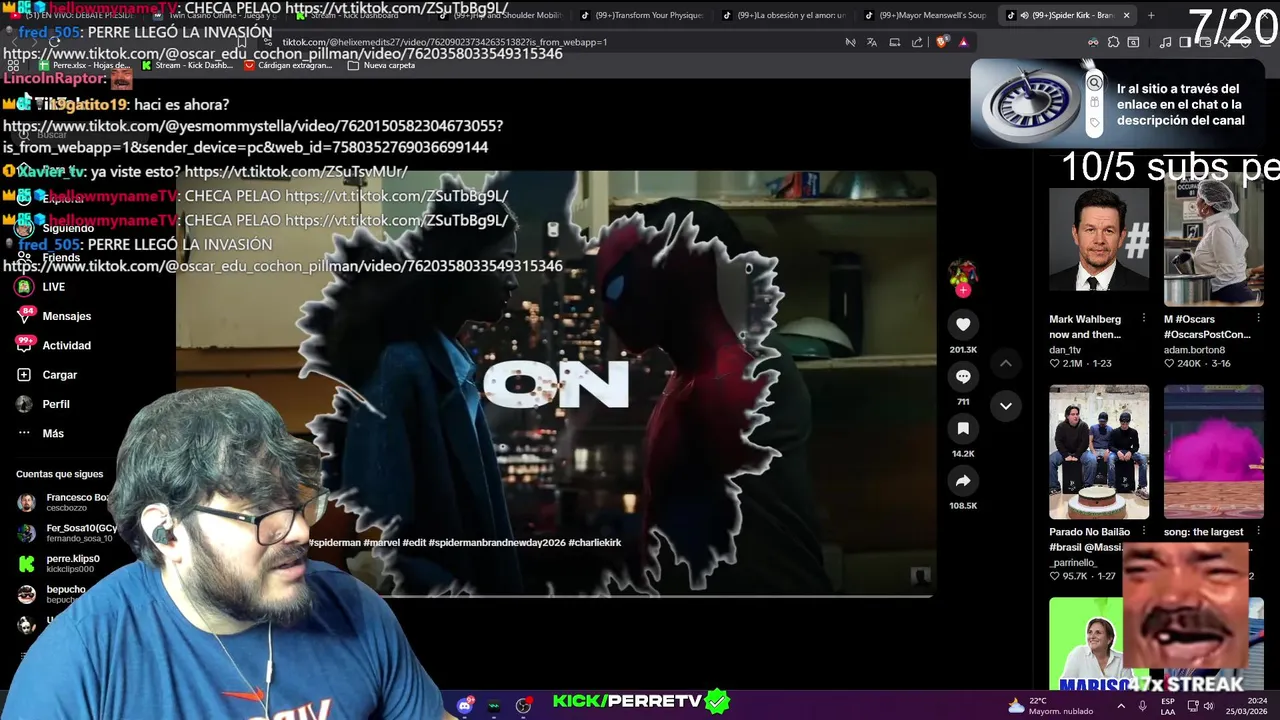Open the pink 'song: the largest' thumbnail
Screen dimensions: 1280x720
1214,452
